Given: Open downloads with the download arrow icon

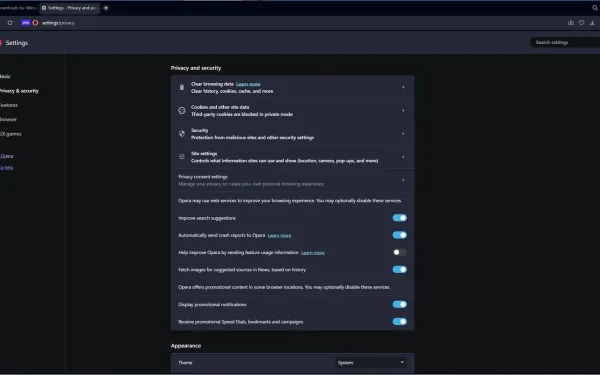Looking at the screenshot, I should pos(592,23).
